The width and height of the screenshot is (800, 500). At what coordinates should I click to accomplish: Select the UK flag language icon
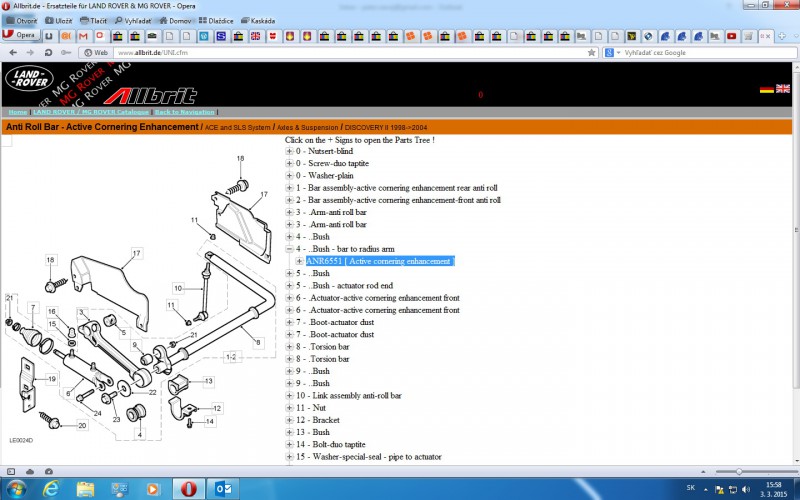785,89
